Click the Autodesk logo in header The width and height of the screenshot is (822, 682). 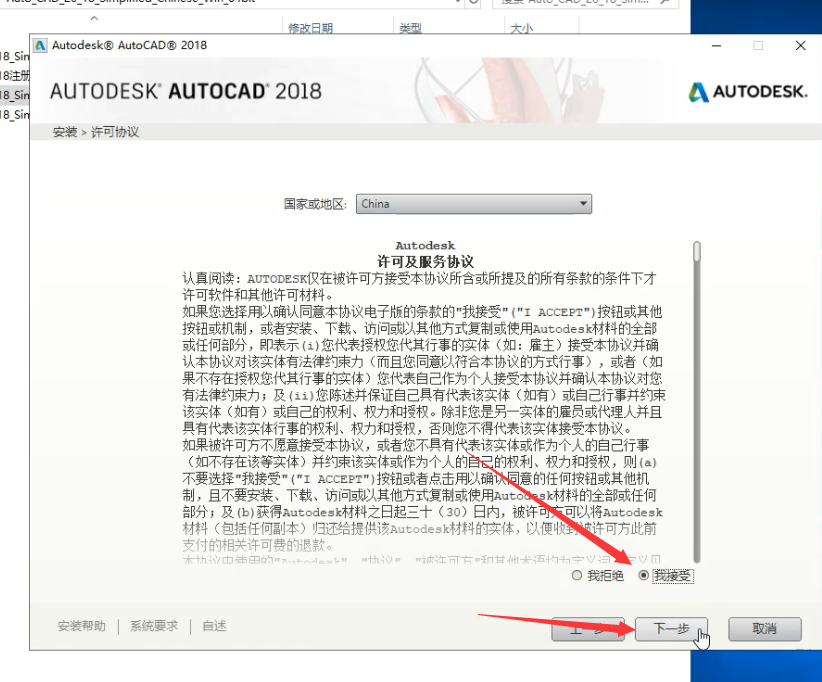pos(748,92)
